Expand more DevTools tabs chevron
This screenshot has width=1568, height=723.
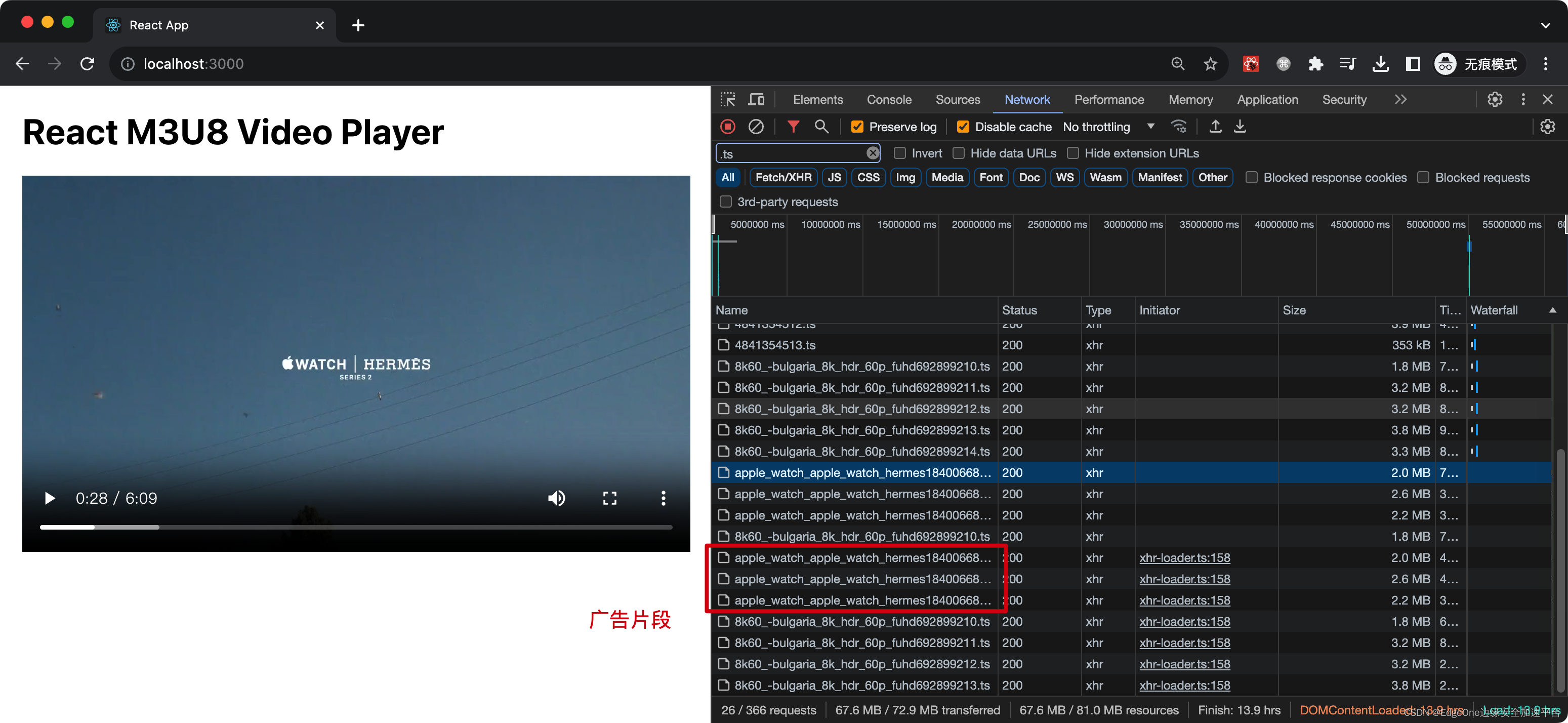click(x=1400, y=99)
